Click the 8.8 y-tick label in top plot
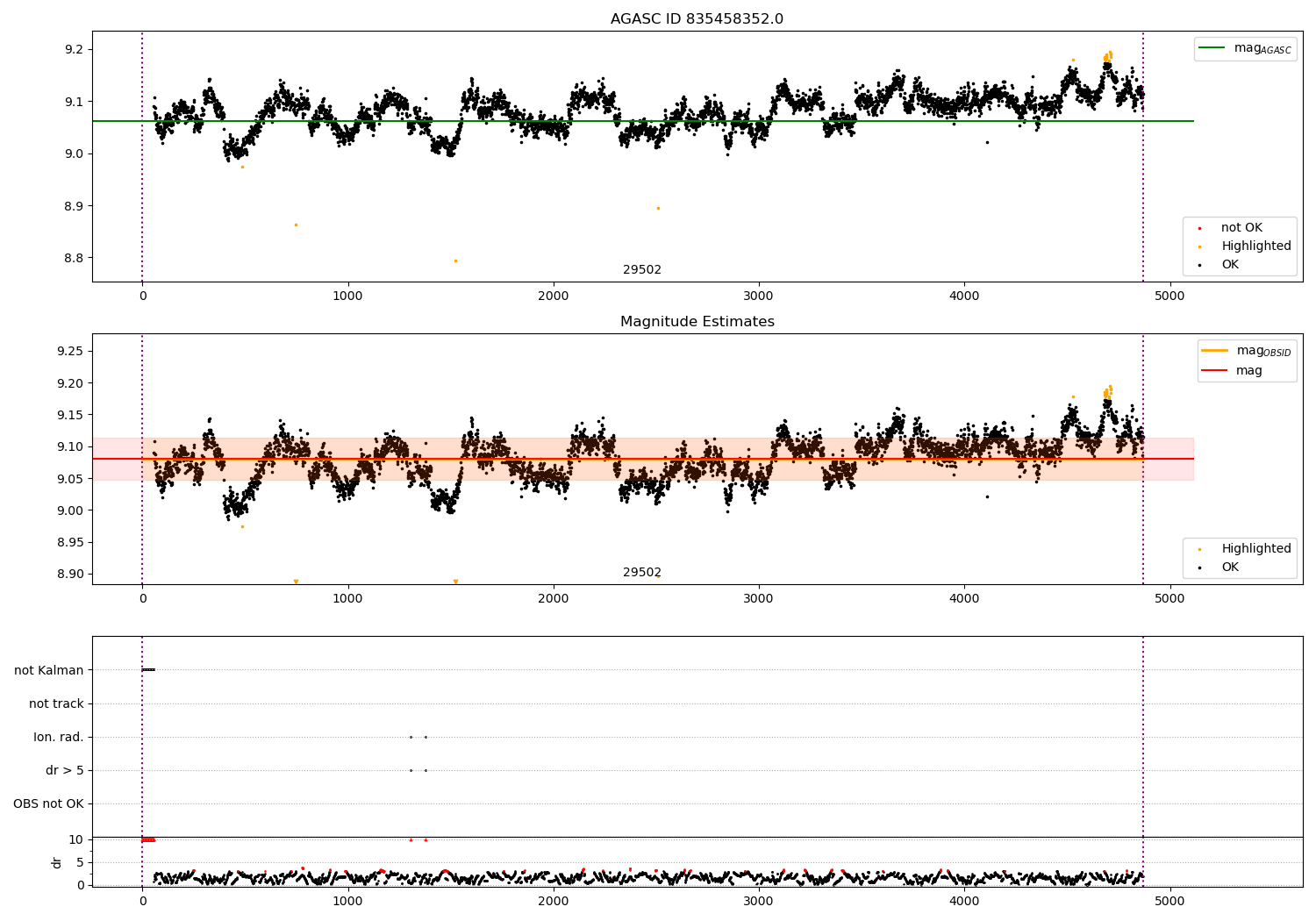Image resolution: width=1316 pixels, height=921 pixels. coord(74,258)
